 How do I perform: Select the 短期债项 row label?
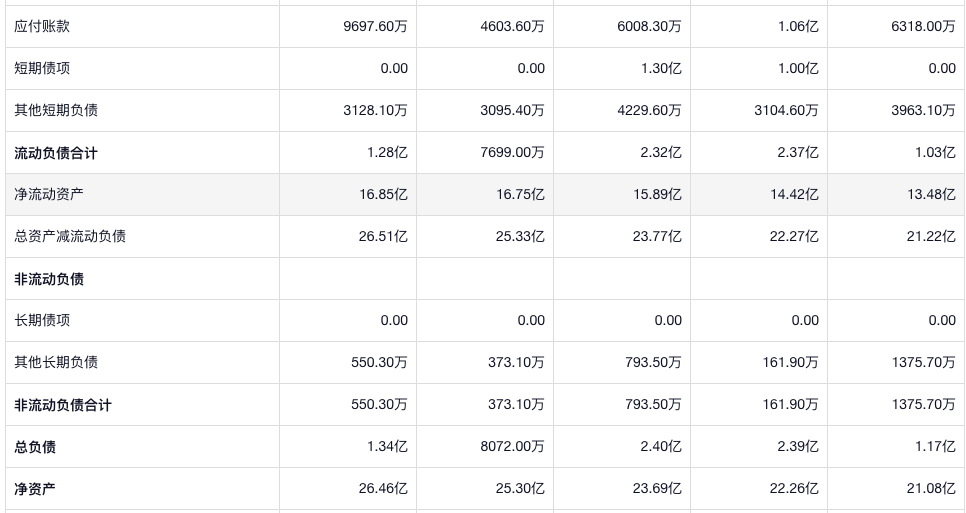[42, 68]
